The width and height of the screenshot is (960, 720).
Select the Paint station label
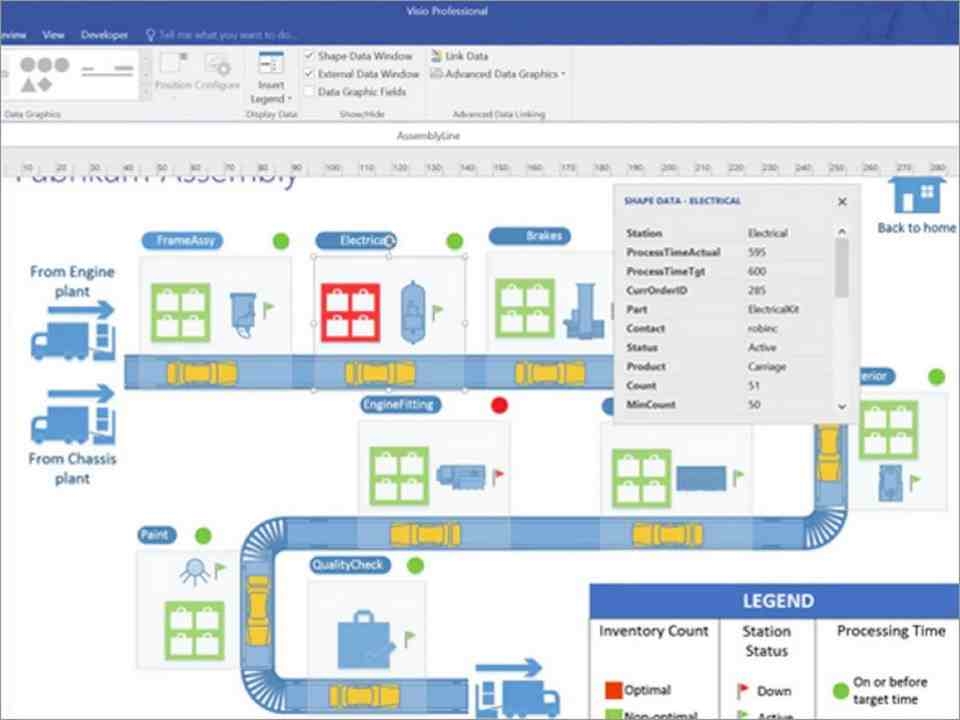(157, 535)
